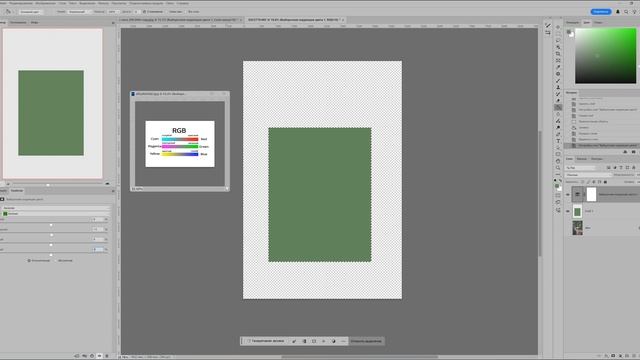The image size is (640, 360).
Task: Select the Relative radio button
Action: pyautogui.click(x=29, y=260)
